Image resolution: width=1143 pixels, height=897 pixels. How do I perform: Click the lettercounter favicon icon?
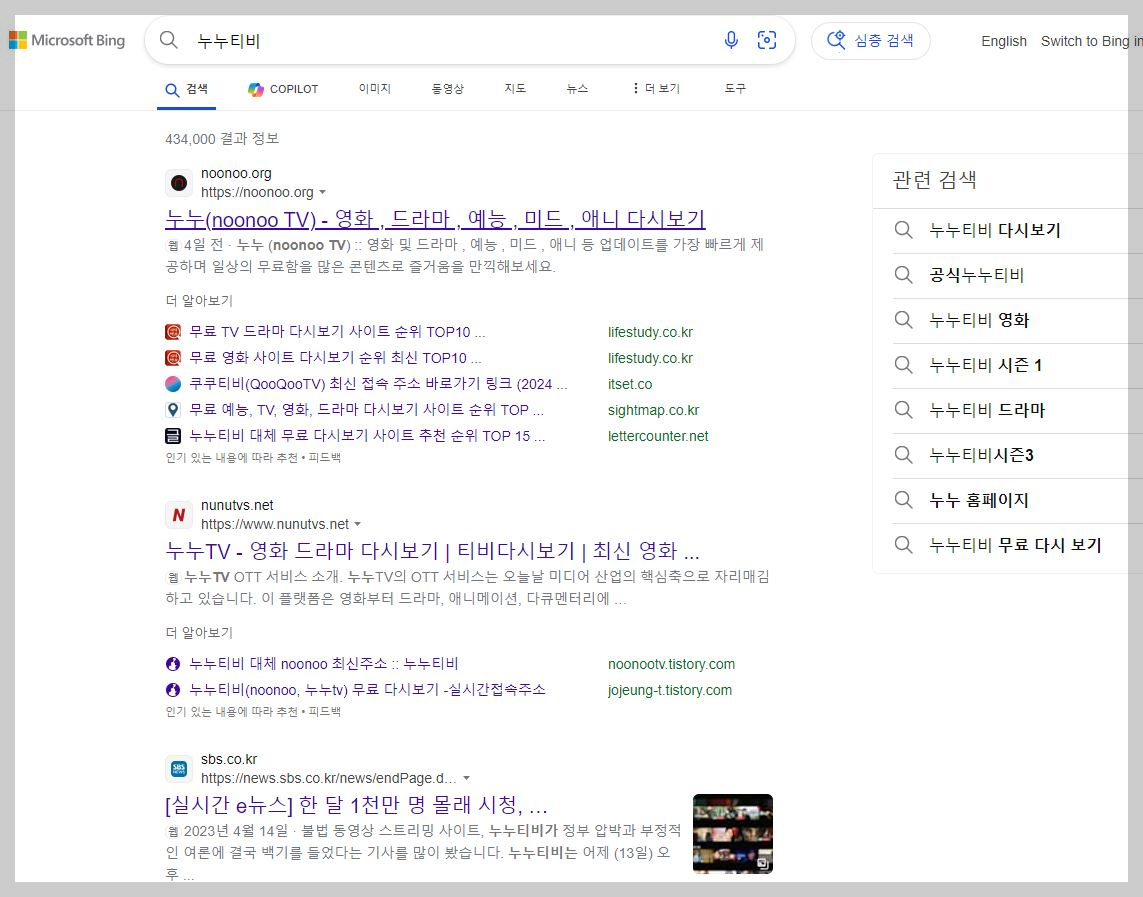pyautogui.click(x=173, y=436)
